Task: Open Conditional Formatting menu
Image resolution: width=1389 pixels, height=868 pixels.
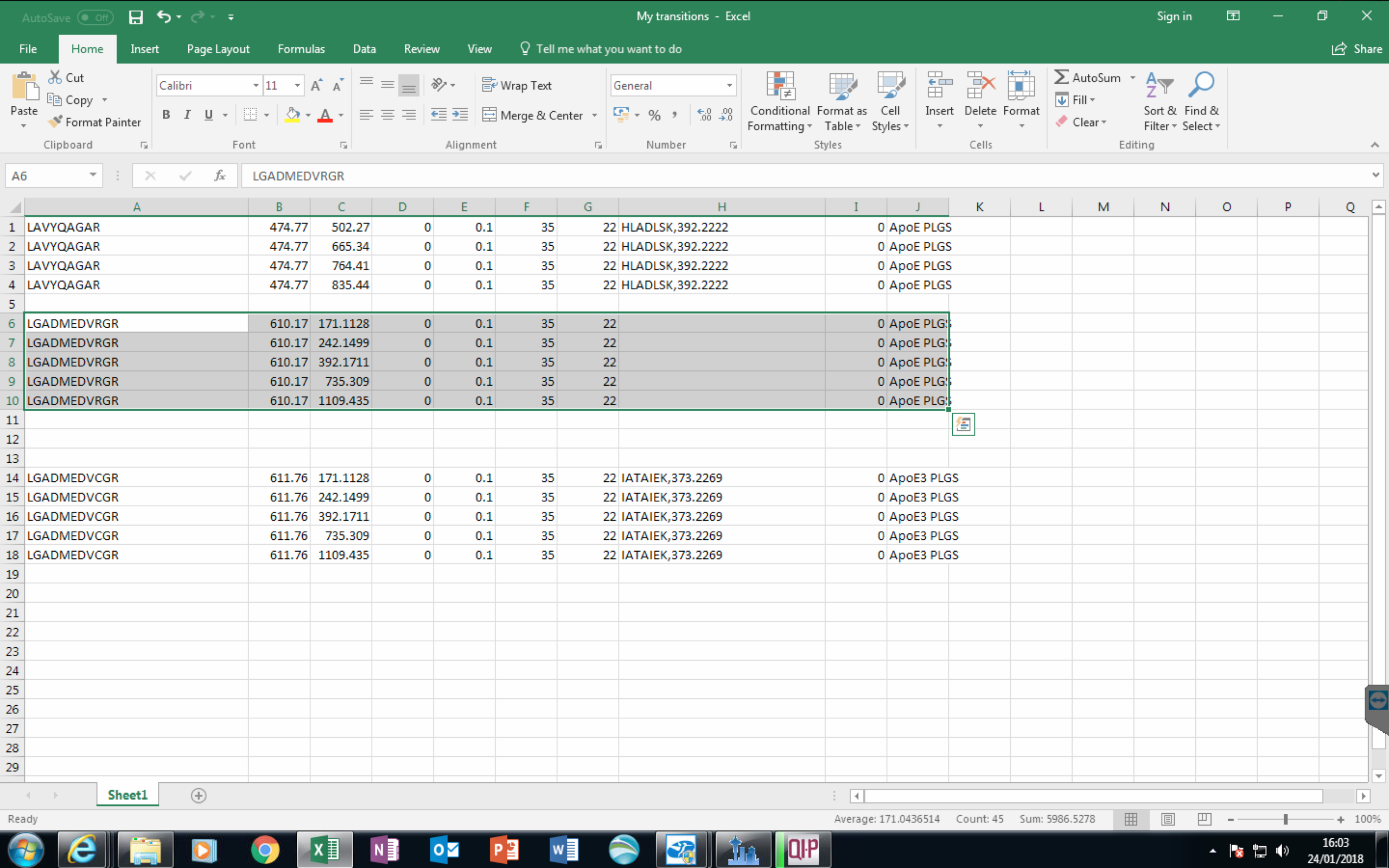Action: pyautogui.click(x=779, y=101)
